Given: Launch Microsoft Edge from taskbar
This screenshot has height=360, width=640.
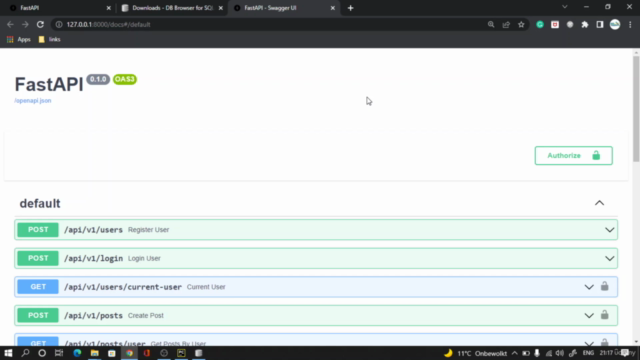Looking at the screenshot, I should 77,353.
